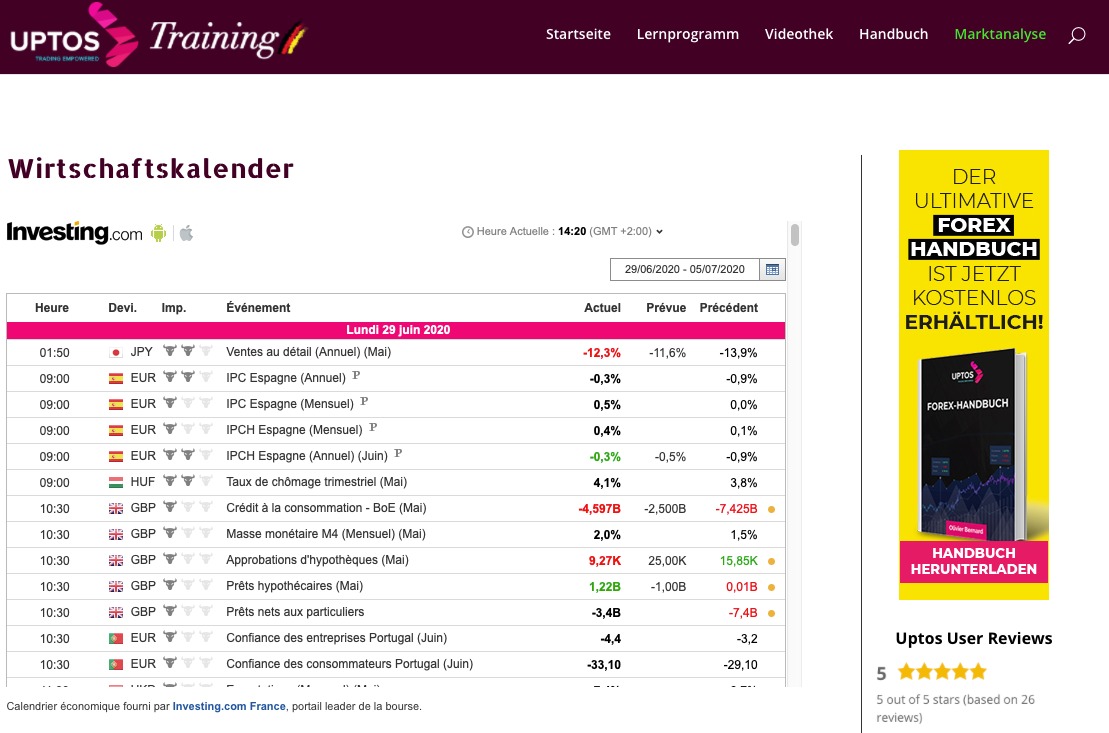Click the forecast value -2,500B
Screen dimensions: 1109x733
click(665, 509)
